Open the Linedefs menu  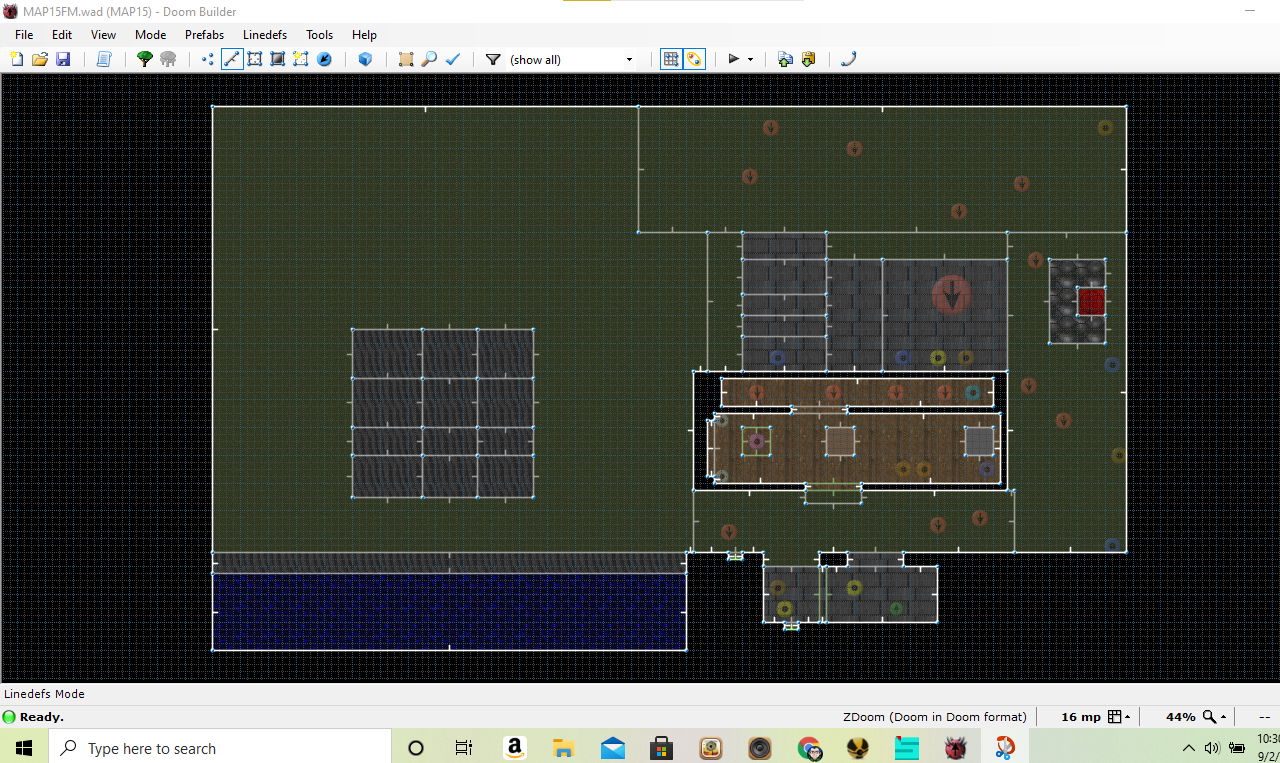point(265,34)
